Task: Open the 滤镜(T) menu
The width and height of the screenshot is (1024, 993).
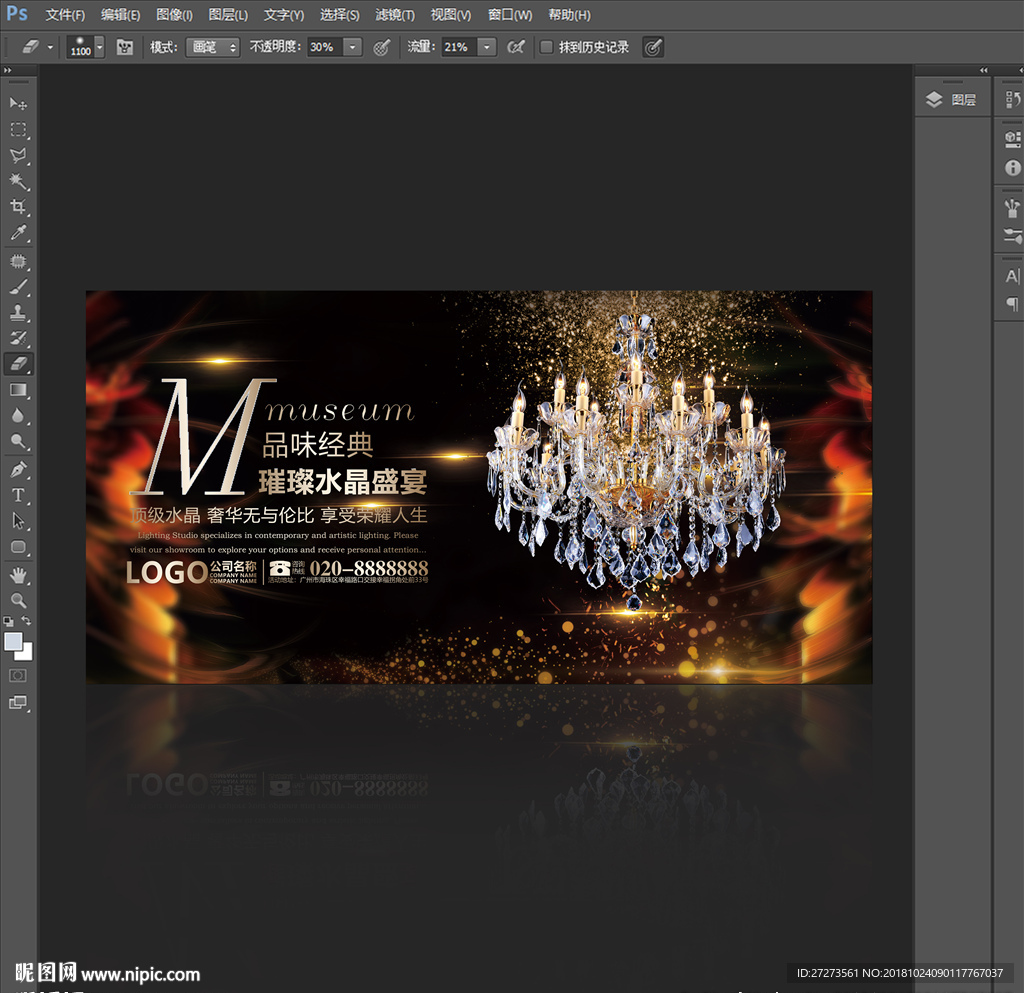Action: [x=395, y=15]
